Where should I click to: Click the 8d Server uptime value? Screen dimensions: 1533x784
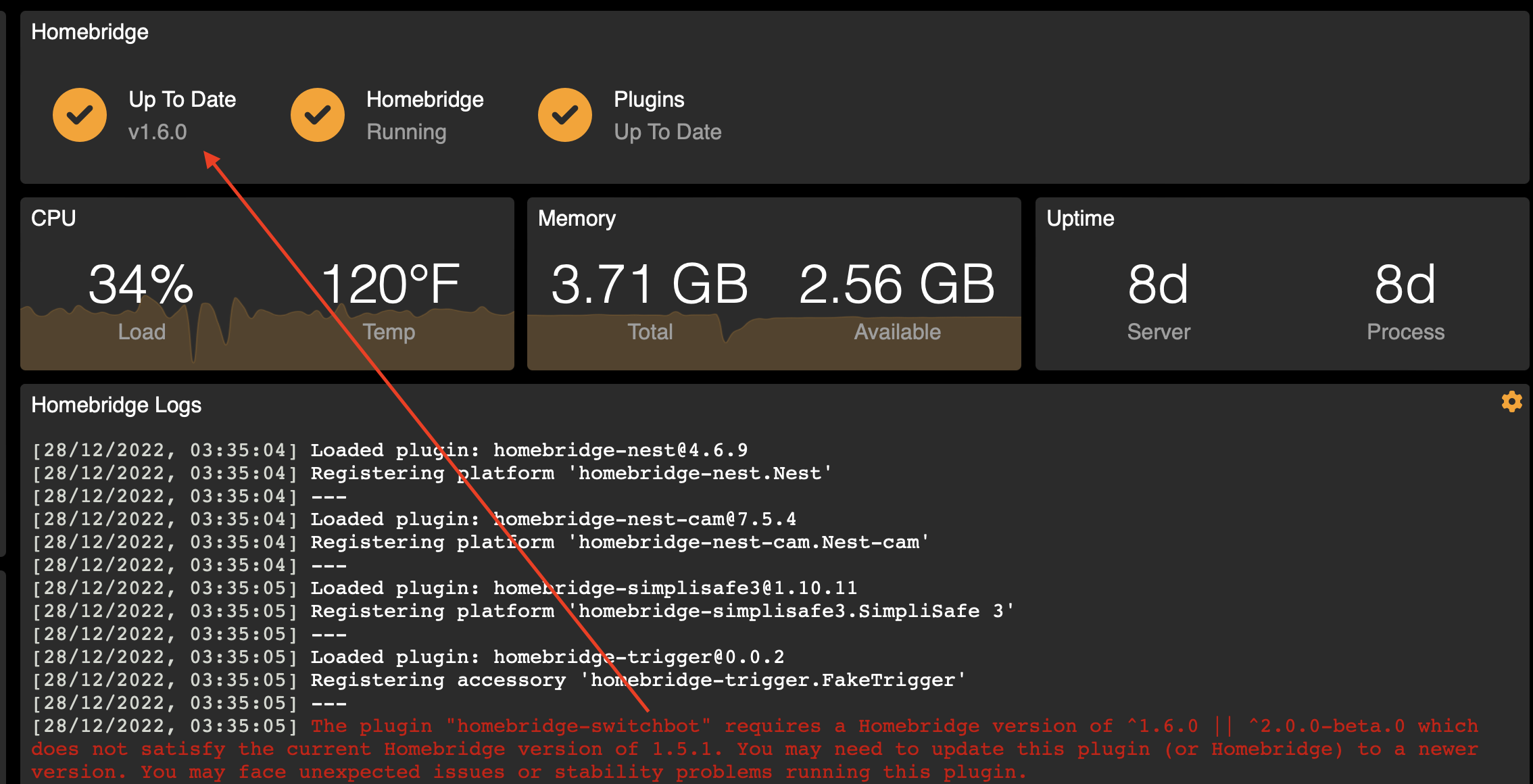pos(1158,285)
